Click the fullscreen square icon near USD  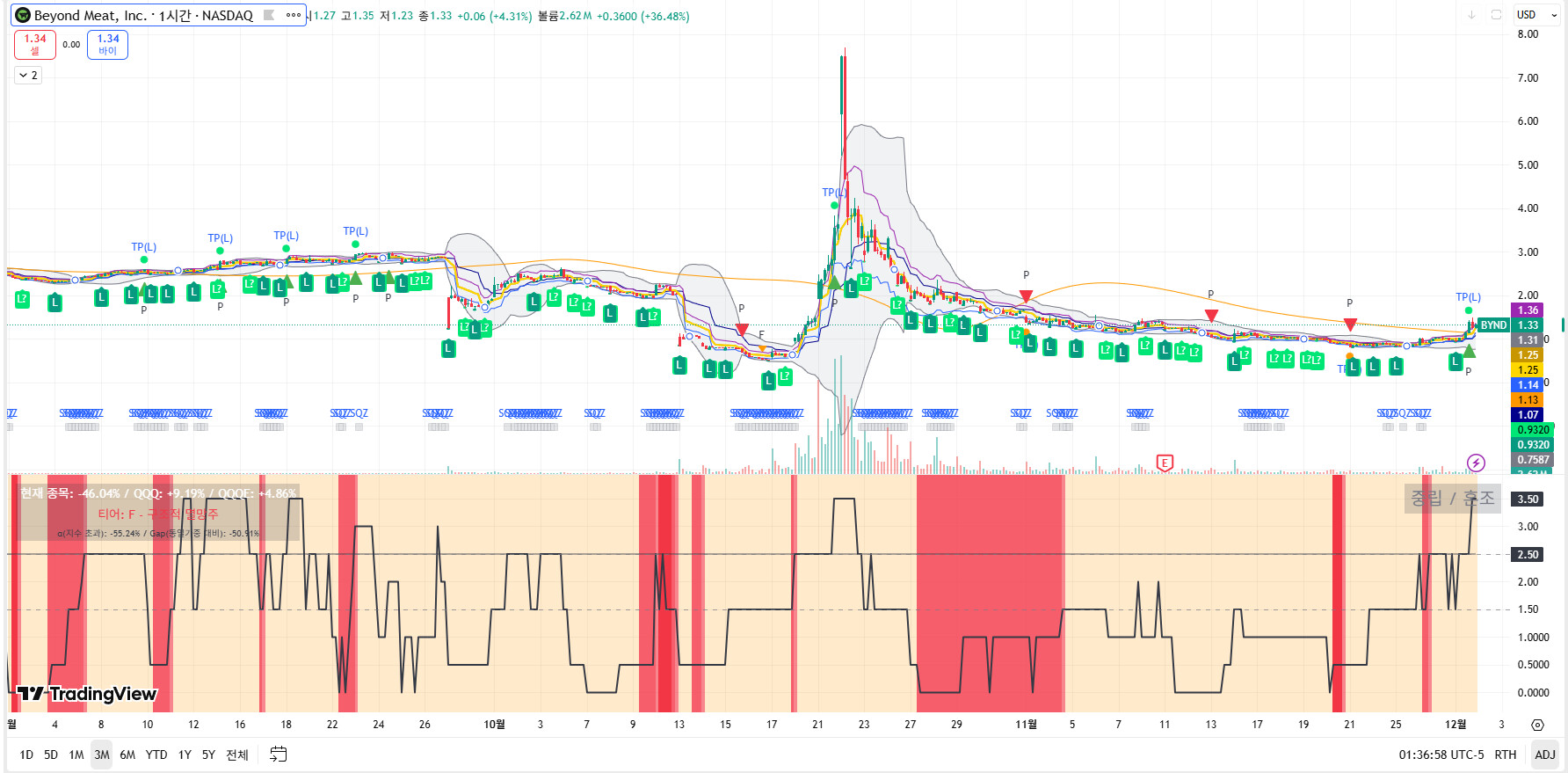(x=1496, y=15)
